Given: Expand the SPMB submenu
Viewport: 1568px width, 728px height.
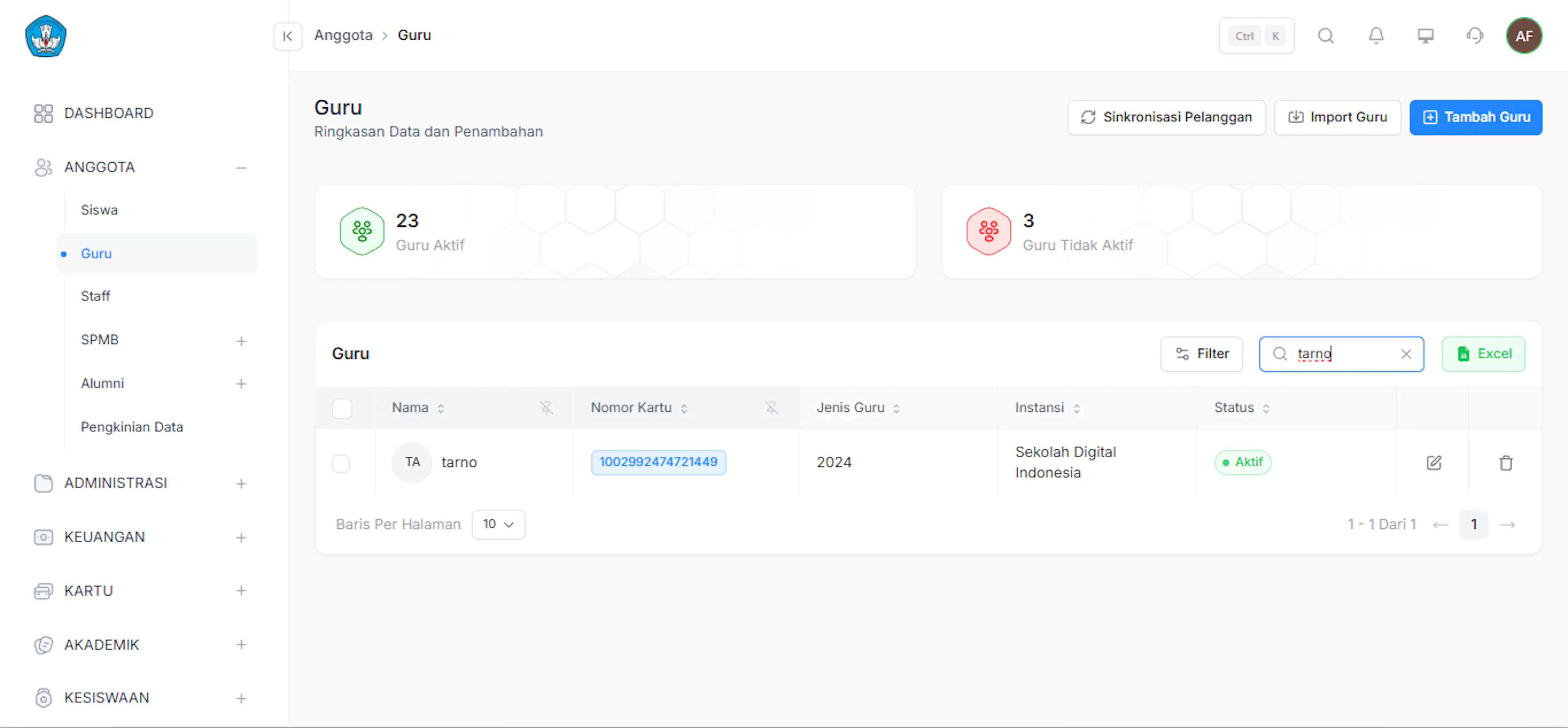Looking at the screenshot, I should coord(241,341).
